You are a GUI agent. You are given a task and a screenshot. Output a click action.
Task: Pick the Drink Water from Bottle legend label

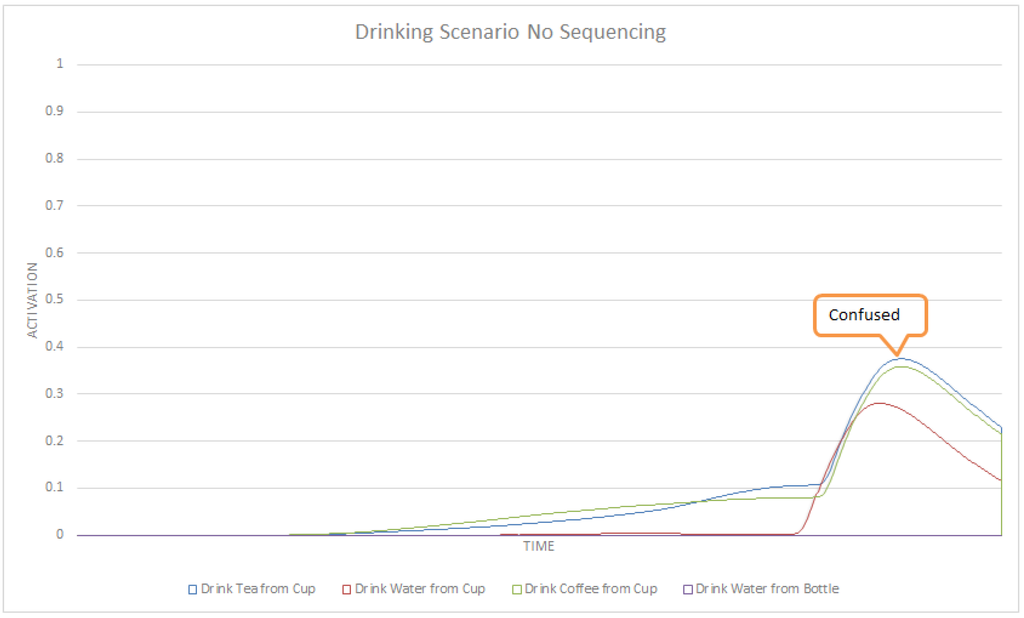tap(767, 589)
